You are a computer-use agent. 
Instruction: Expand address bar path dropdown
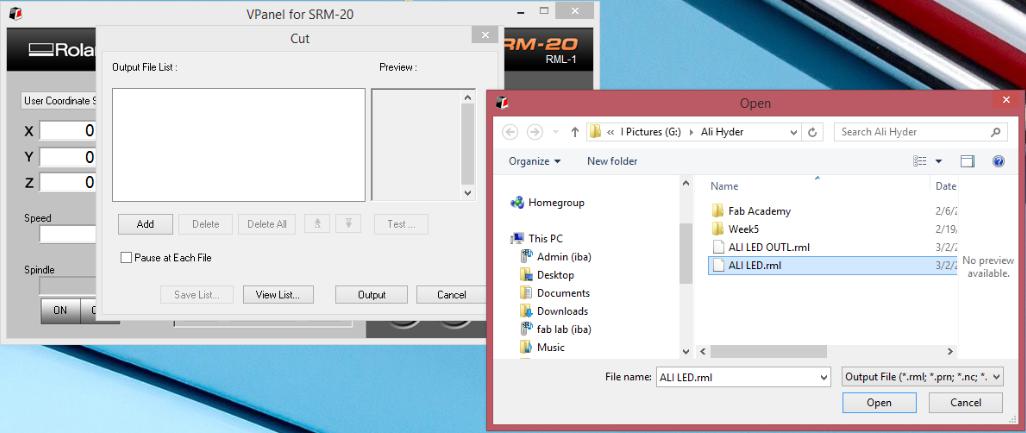pyautogui.click(x=794, y=132)
